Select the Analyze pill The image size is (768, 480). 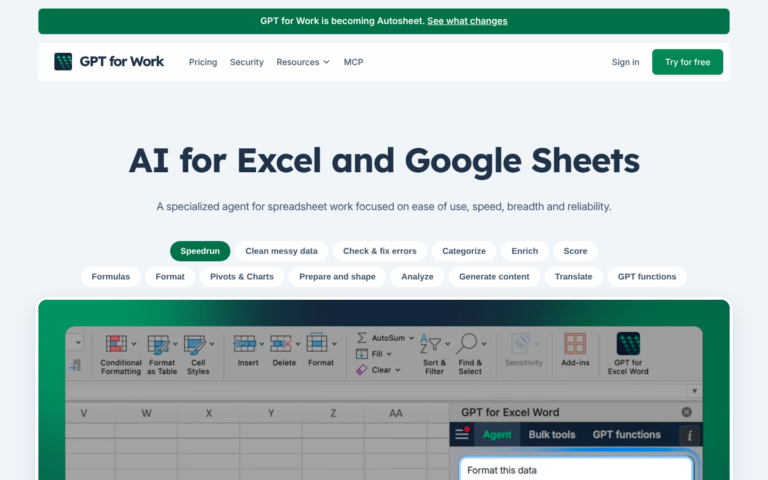pos(417,276)
